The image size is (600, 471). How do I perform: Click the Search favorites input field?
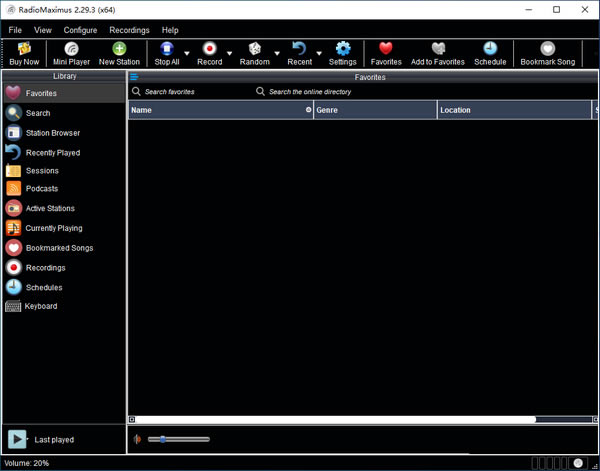[190, 92]
